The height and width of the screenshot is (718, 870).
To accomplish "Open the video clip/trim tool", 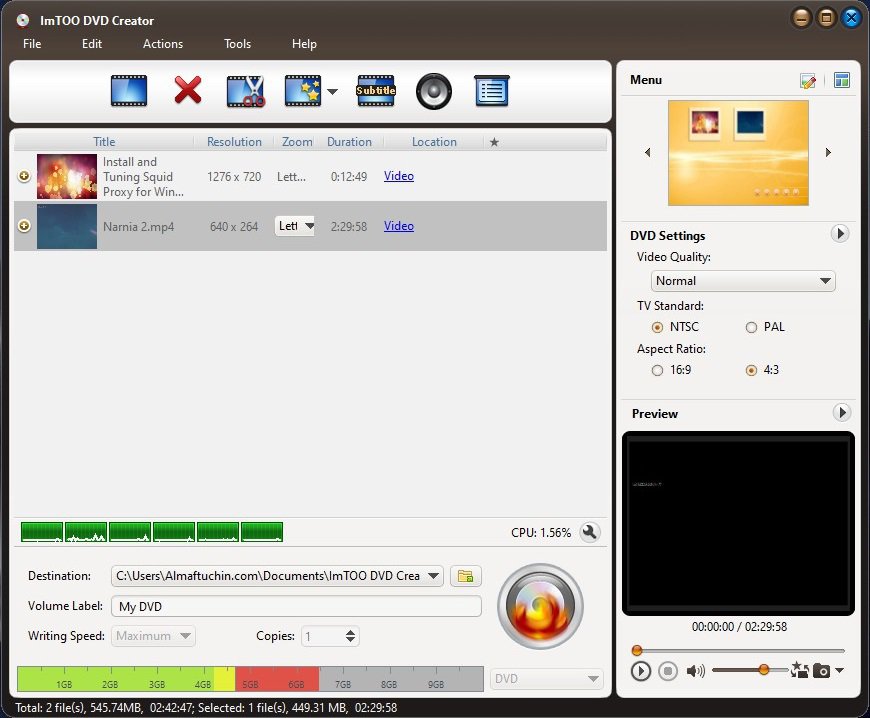I will pos(246,90).
